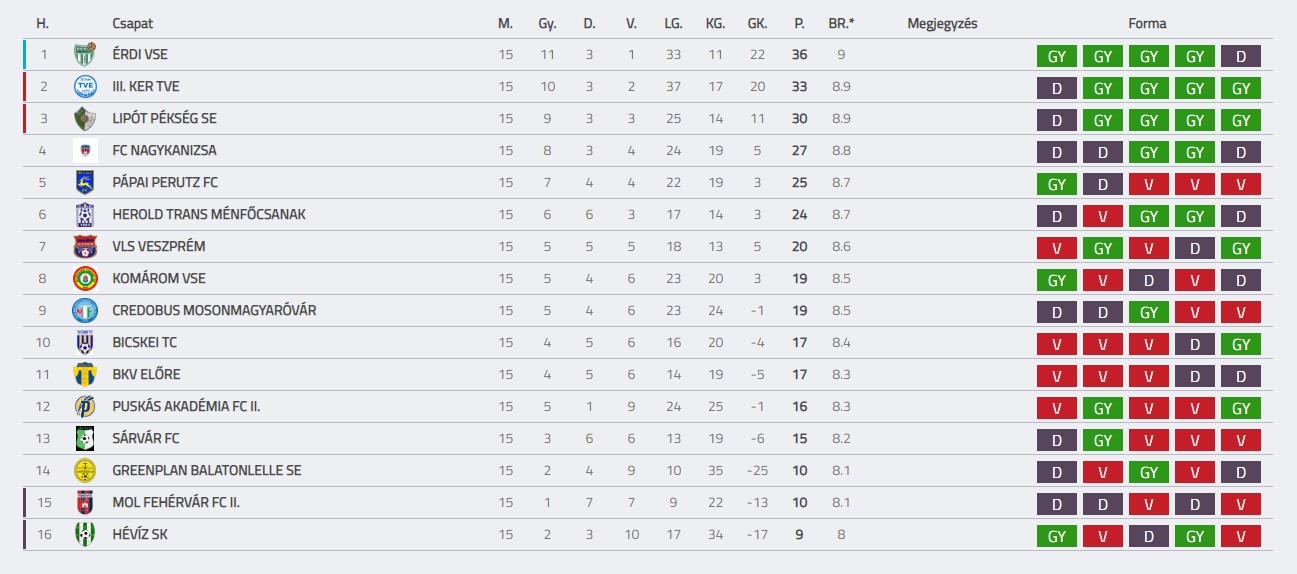Open the Credobus Mosonmagyaróvár team link
The height and width of the screenshot is (574, 1297).
tap(214, 311)
